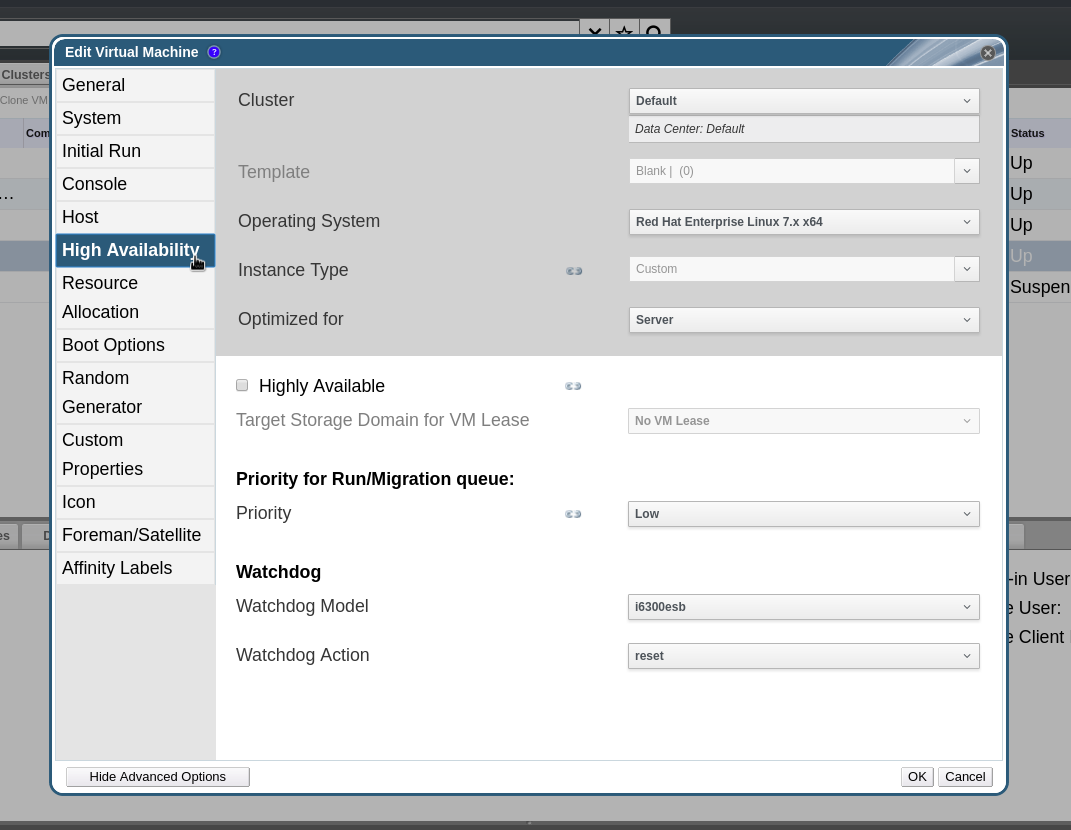The width and height of the screenshot is (1071, 830).
Task: Click the Hide Advanced Options button
Action: click(x=157, y=776)
